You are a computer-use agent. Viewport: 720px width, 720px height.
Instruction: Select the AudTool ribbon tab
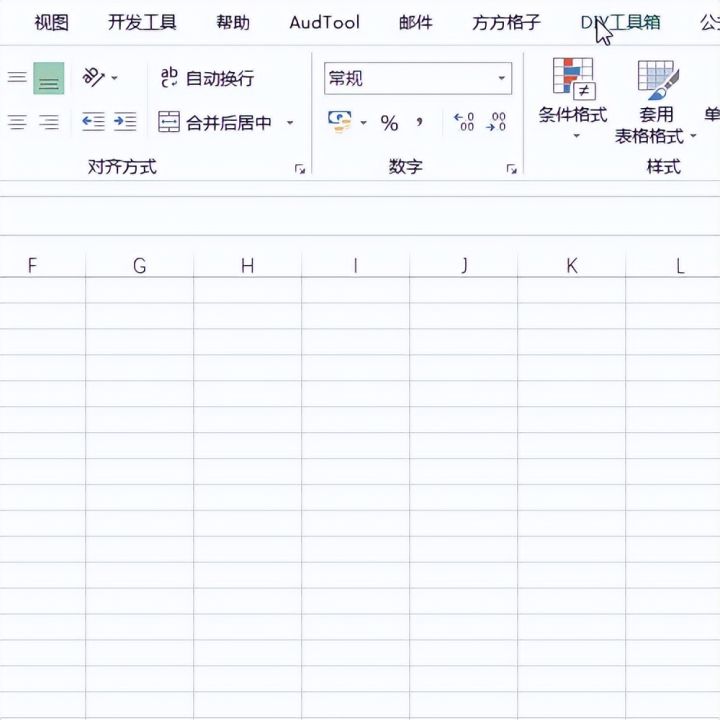(x=325, y=22)
